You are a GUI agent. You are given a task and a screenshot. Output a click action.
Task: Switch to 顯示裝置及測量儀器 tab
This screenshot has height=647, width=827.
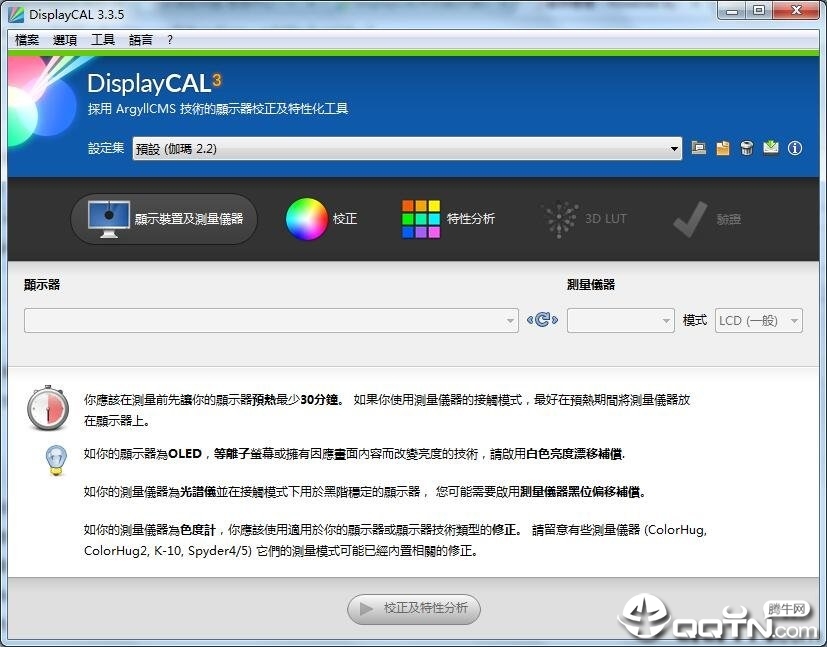(164, 219)
